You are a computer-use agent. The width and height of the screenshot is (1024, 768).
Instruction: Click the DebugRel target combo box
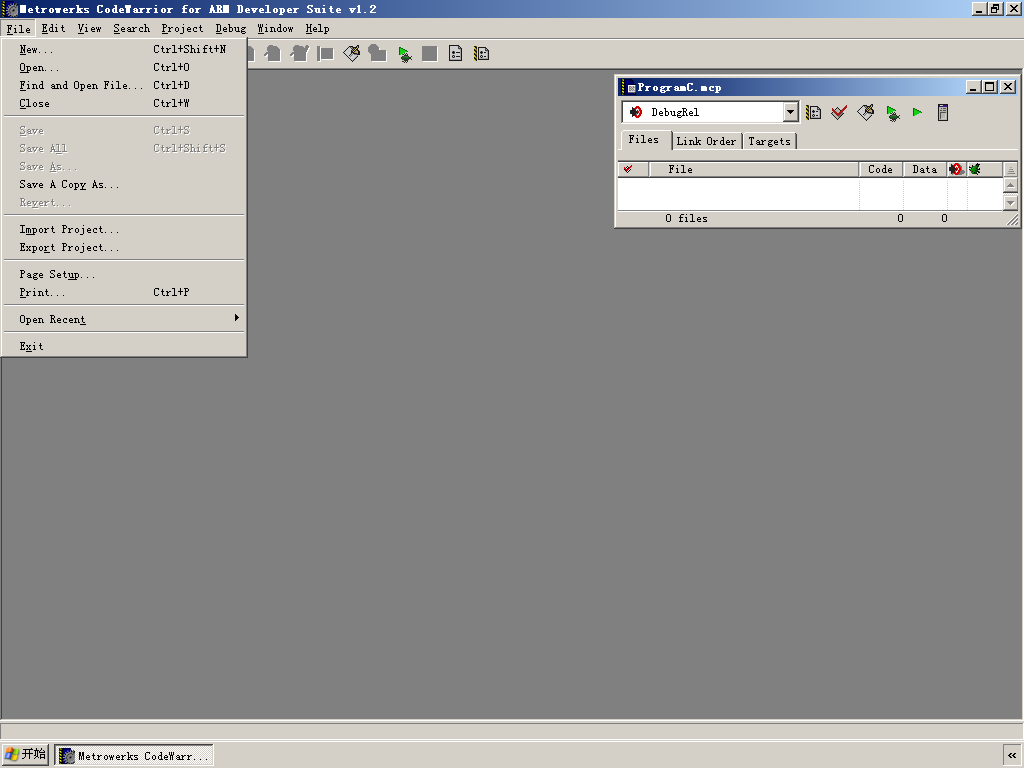coord(711,112)
